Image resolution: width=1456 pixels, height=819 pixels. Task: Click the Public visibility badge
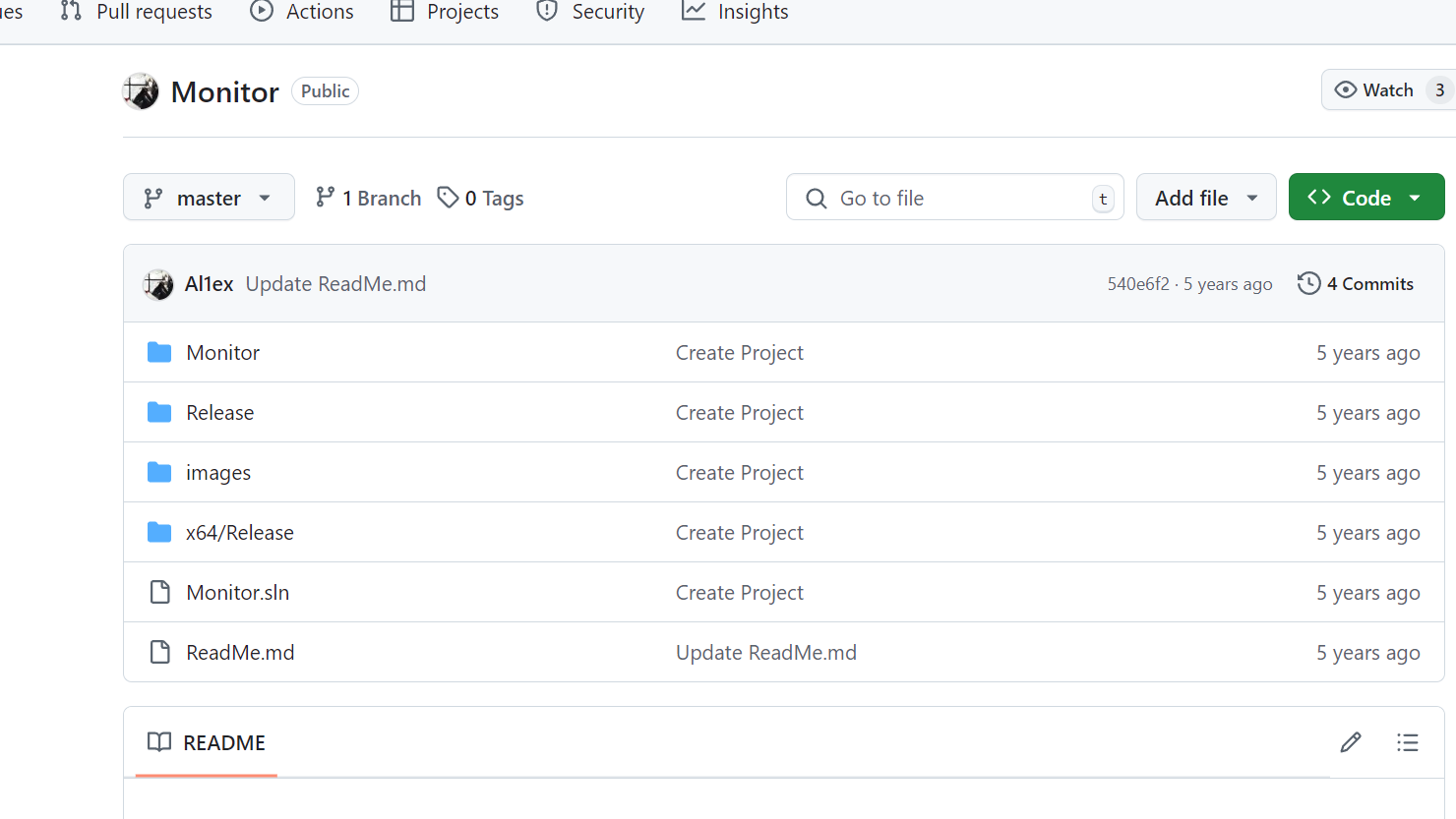(325, 91)
